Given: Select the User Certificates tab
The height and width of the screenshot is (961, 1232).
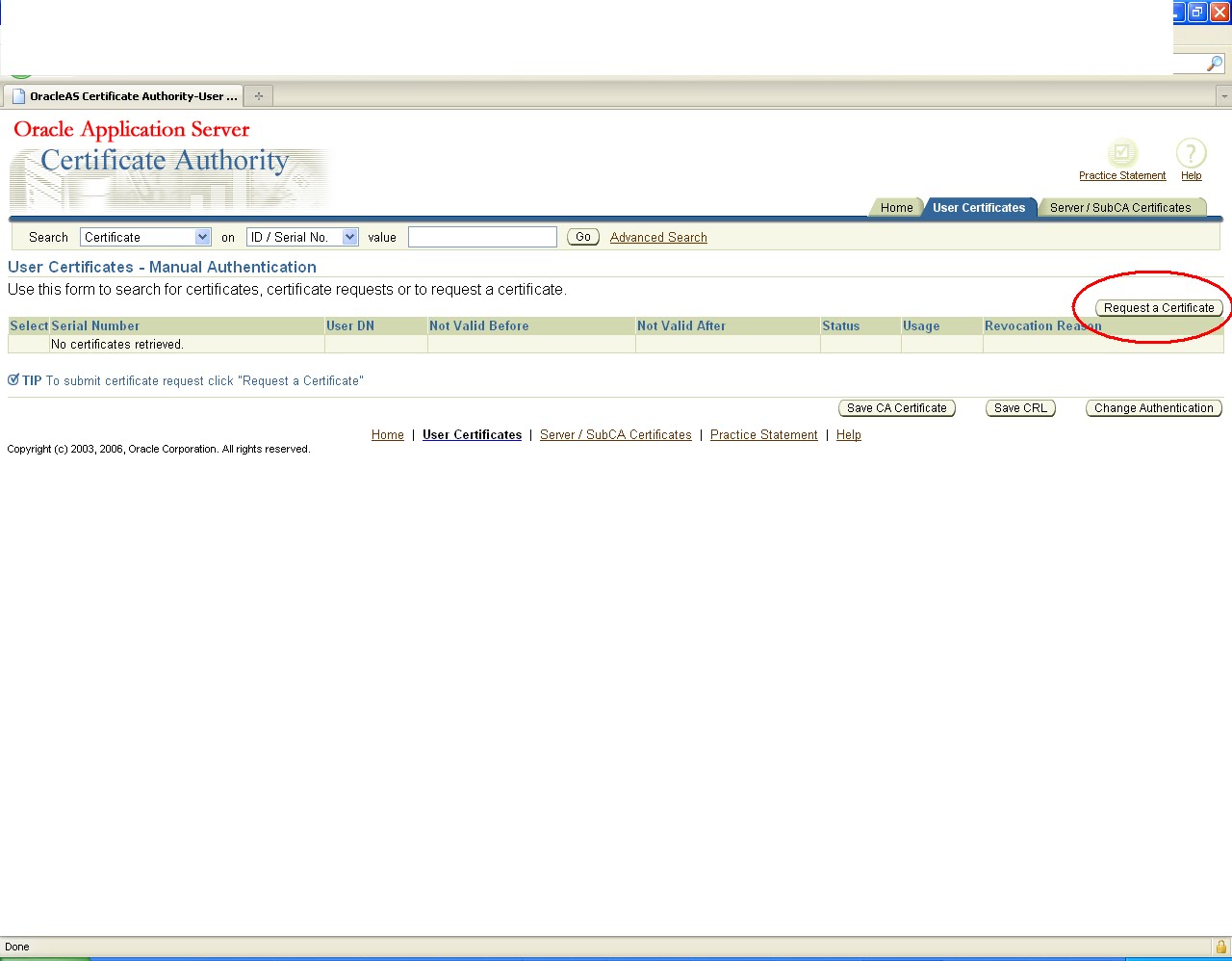Looking at the screenshot, I should 979,207.
